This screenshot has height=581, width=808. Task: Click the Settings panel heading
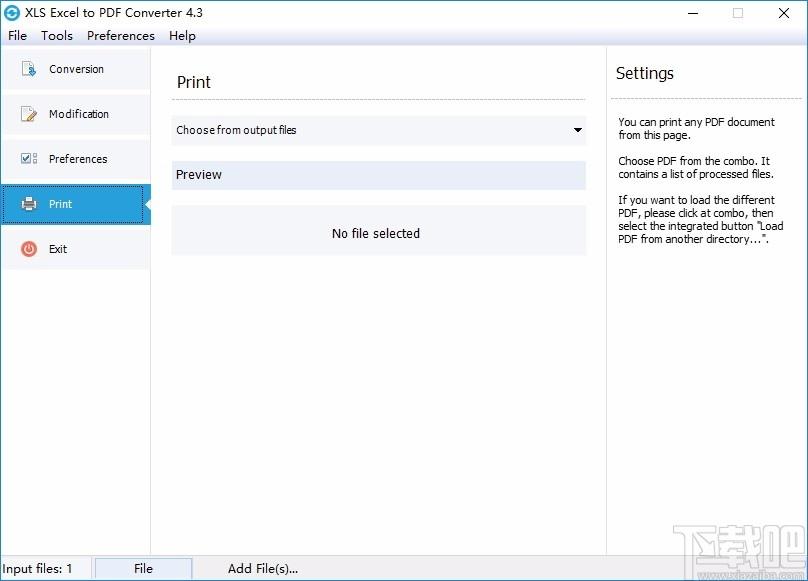point(645,73)
